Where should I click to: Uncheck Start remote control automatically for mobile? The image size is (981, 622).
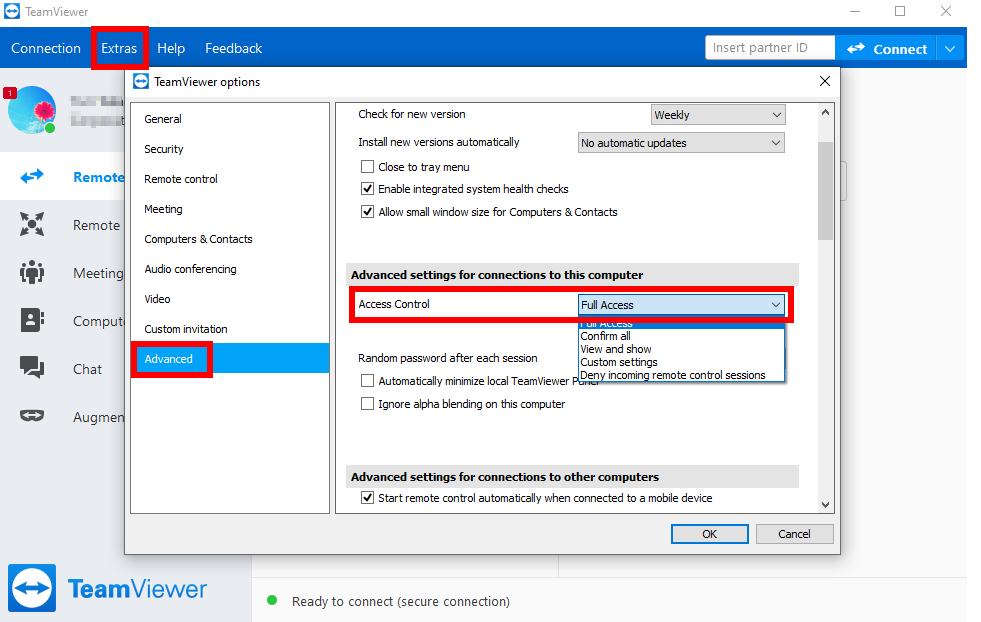367,498
